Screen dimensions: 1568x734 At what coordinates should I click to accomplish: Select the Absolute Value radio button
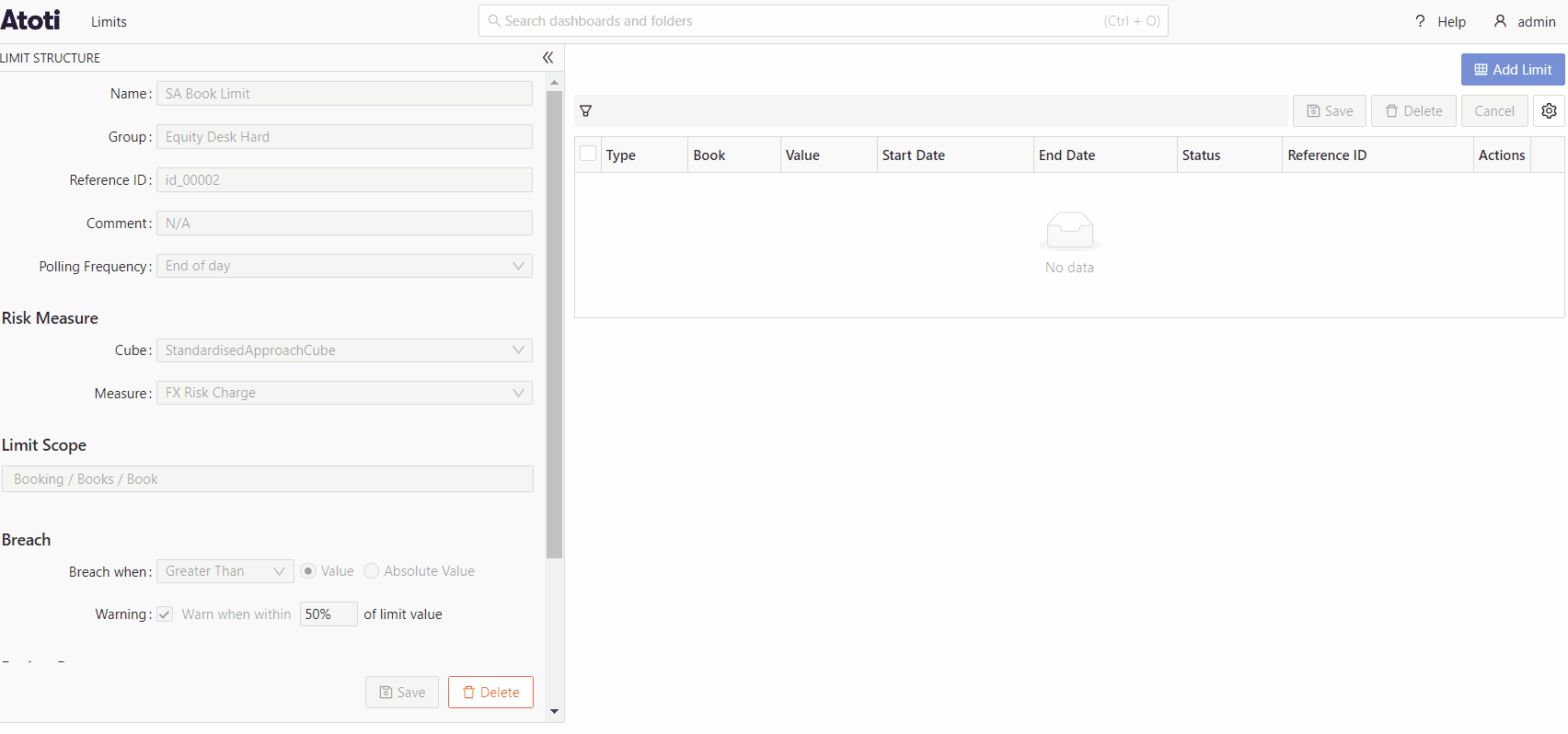click(x=372, y=571)
